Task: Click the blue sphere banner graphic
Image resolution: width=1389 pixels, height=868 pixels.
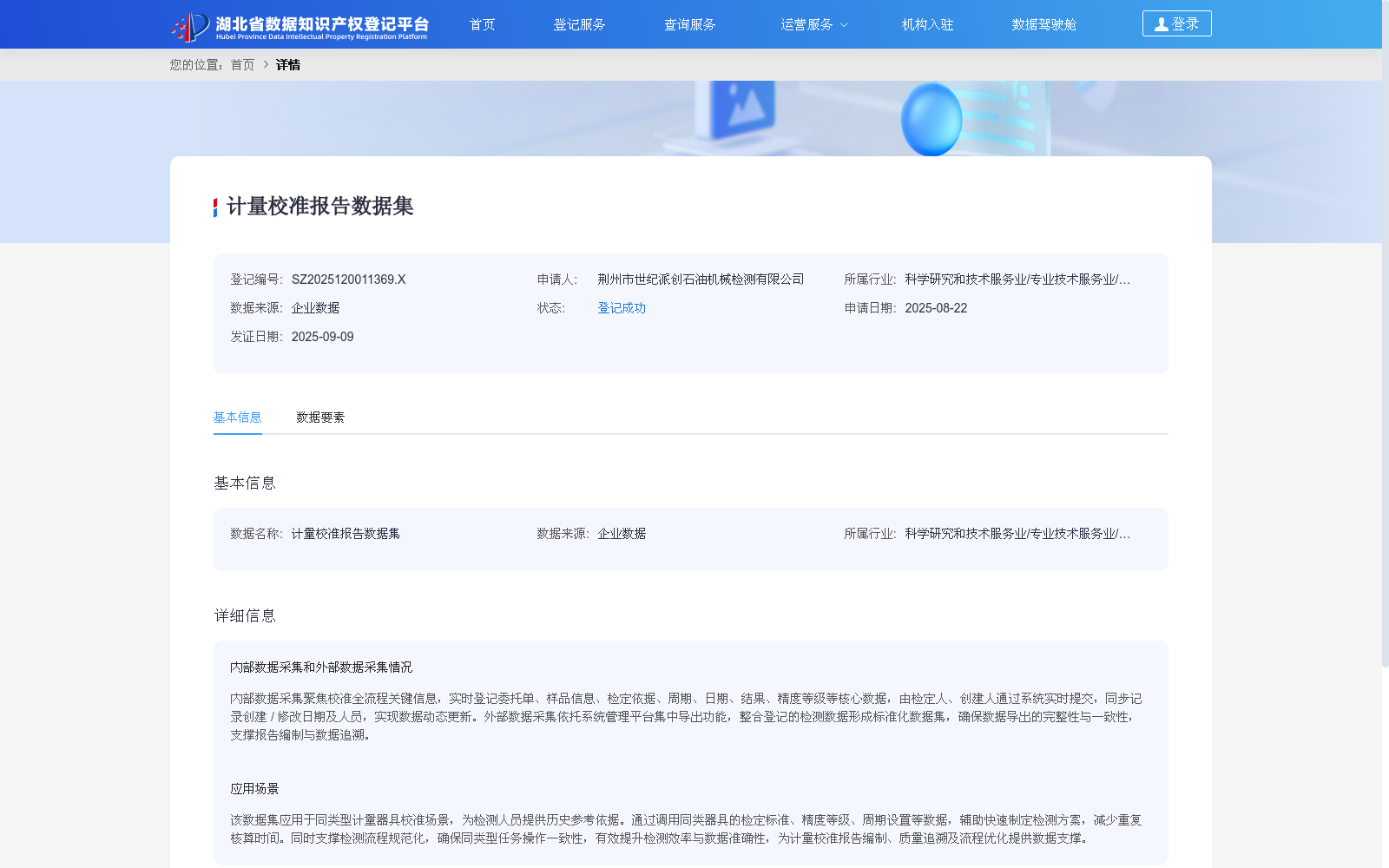Action: [931, 119]
